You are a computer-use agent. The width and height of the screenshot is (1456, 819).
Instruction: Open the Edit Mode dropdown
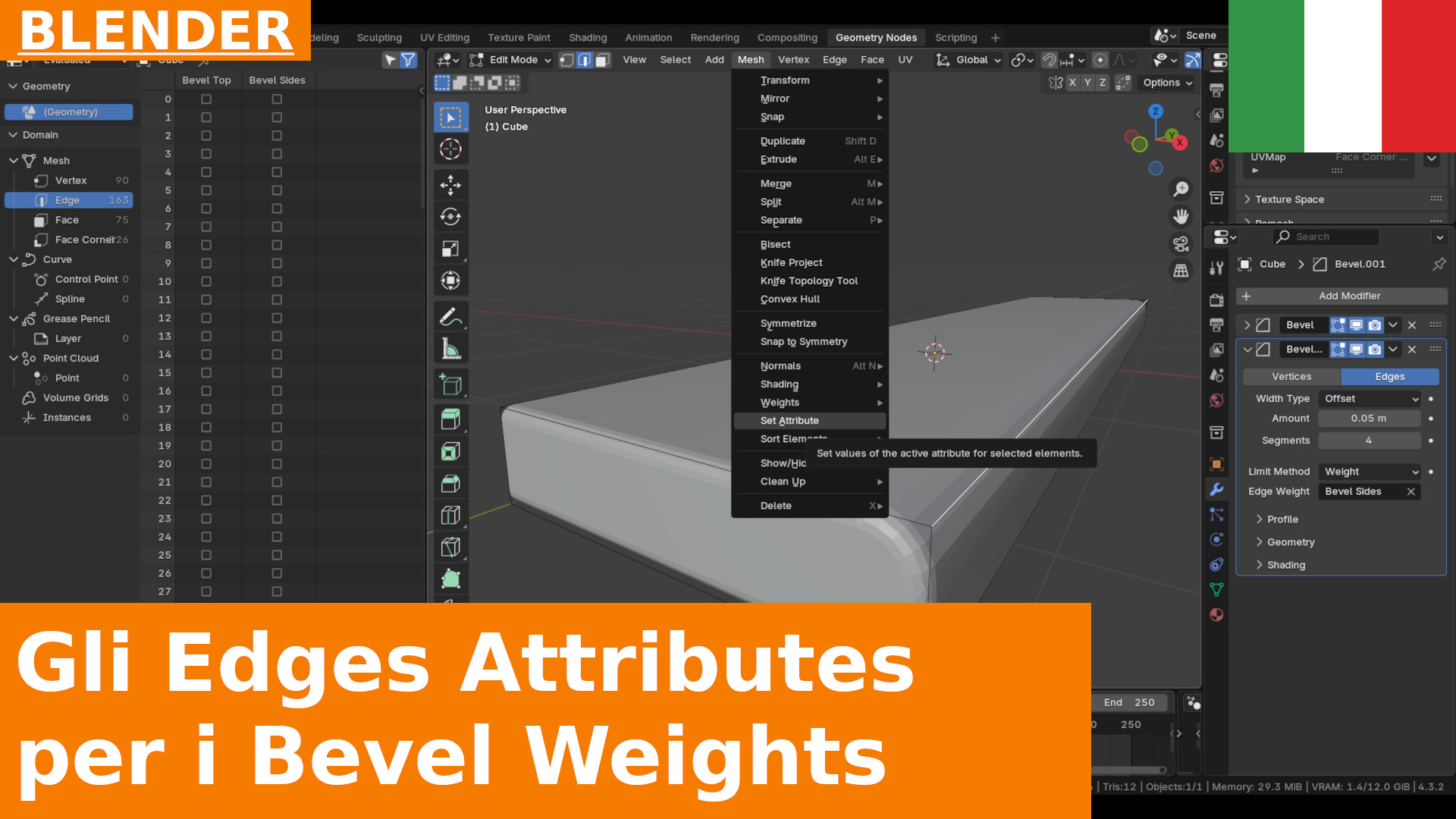510,60
